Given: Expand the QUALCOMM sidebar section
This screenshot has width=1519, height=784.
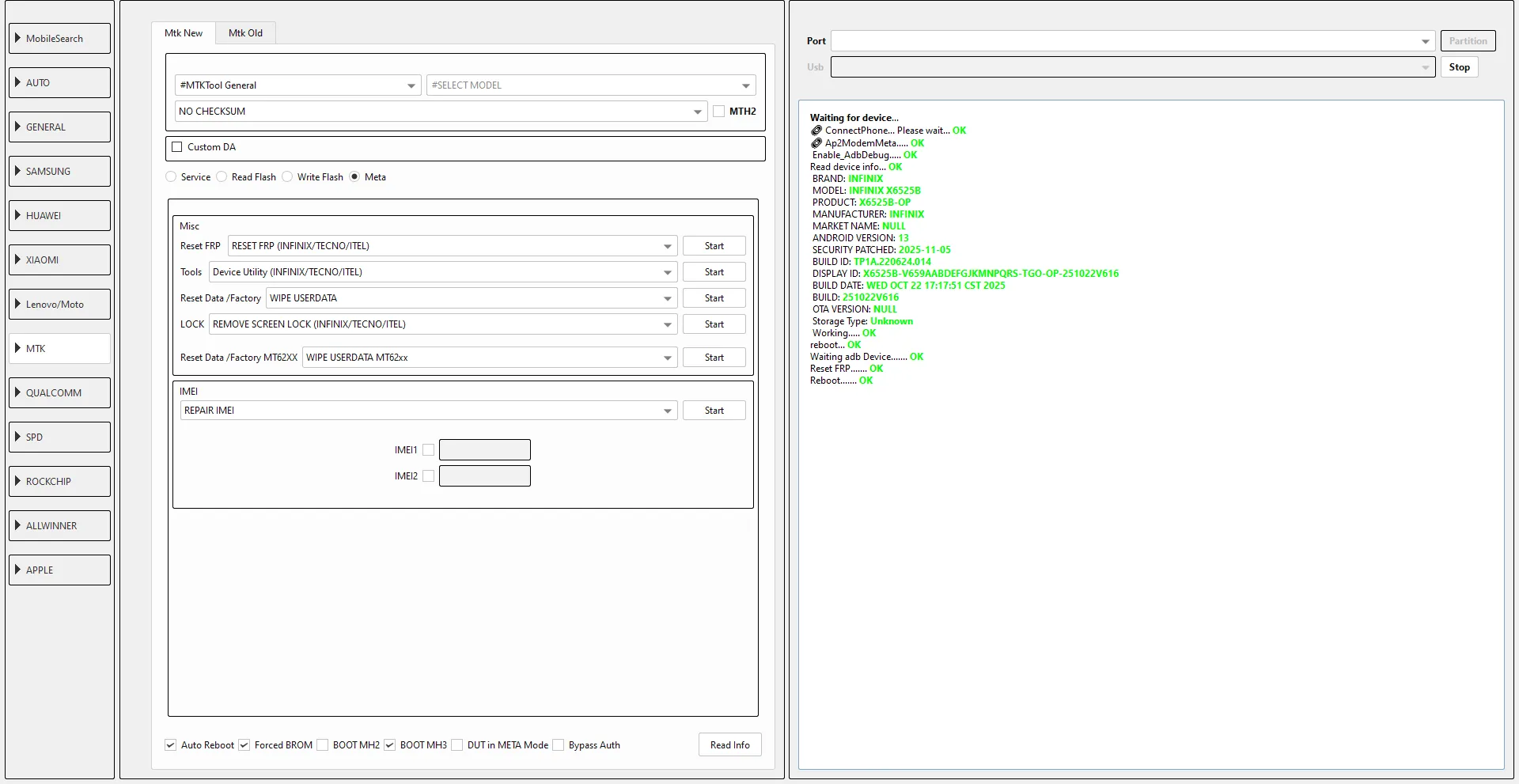Looking at the screenshot, I should click(59, 392).
